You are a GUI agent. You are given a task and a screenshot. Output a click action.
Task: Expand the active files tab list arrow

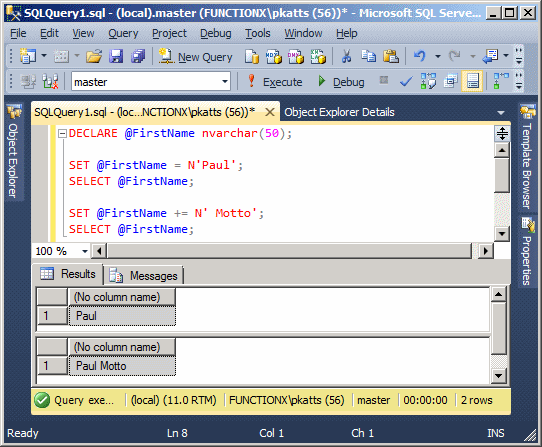501,113
